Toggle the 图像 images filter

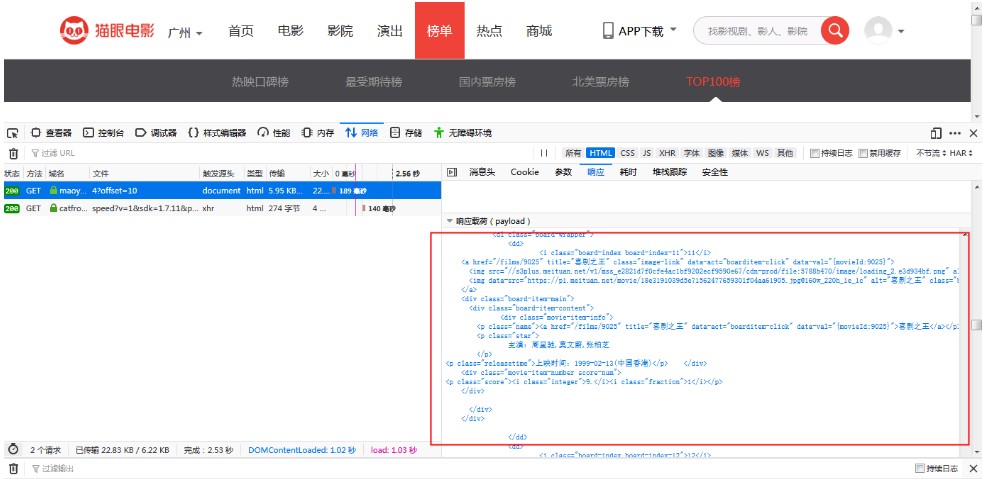(x=716, y=153)
